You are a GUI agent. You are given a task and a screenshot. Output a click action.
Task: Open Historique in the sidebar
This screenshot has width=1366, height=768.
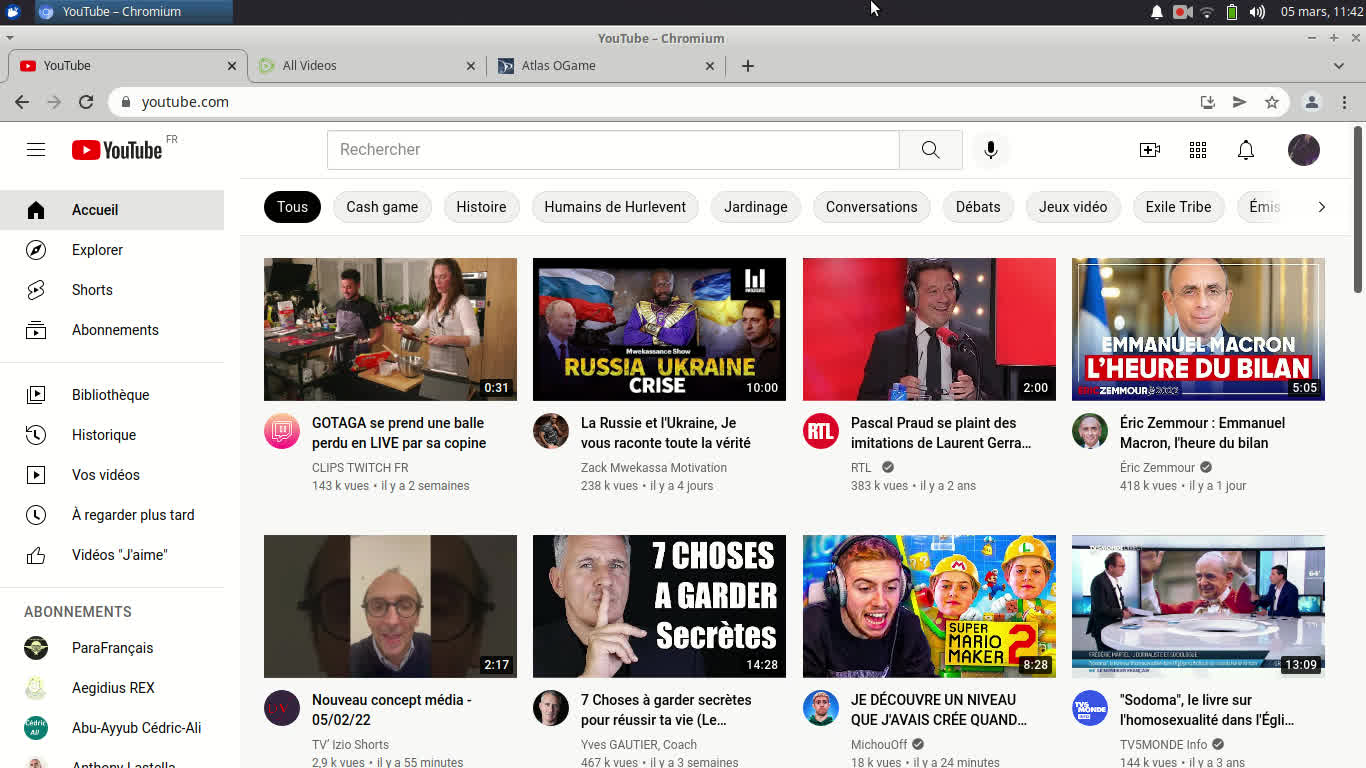click(112, 435)
